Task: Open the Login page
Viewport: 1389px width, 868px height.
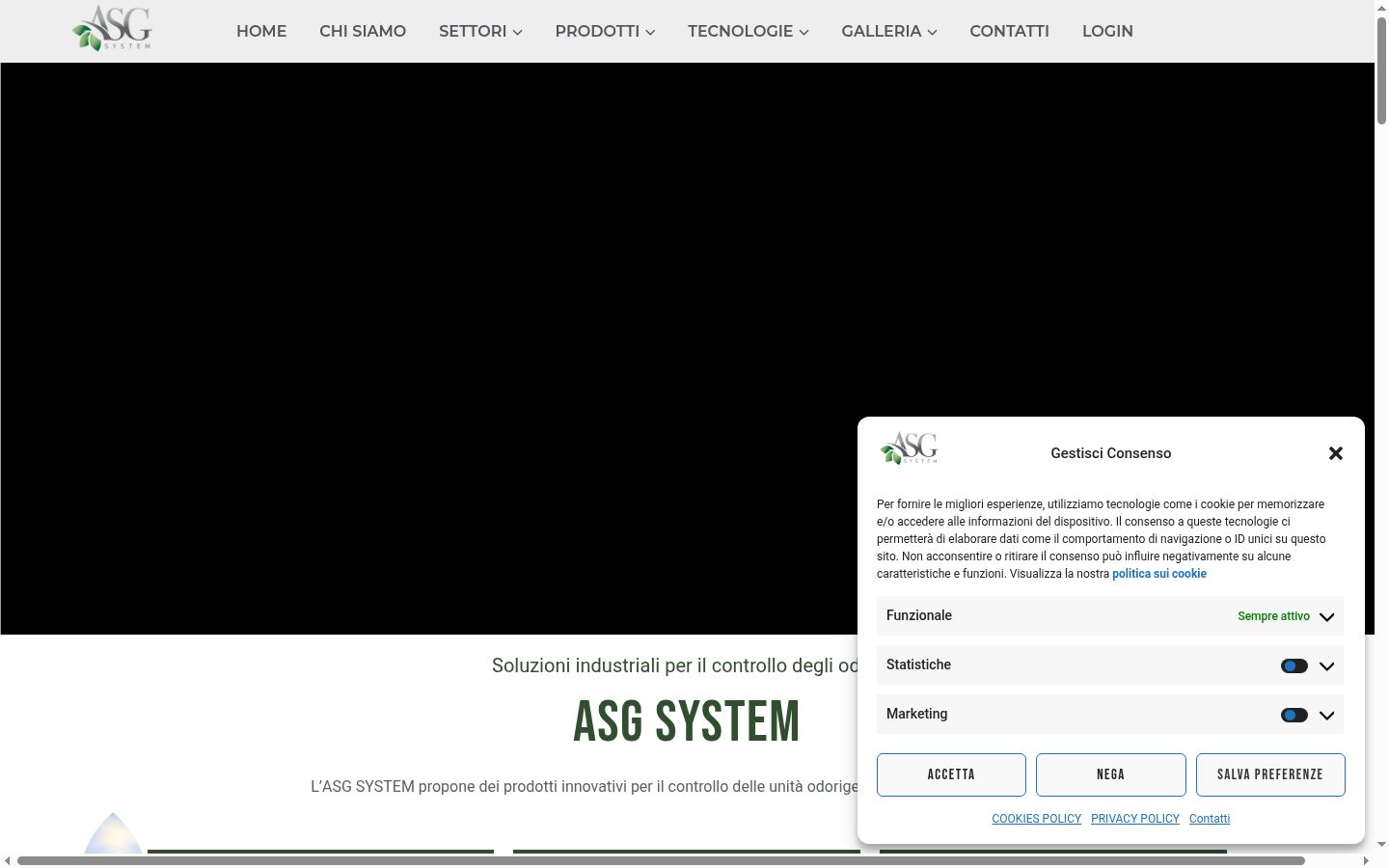Action: click(x=1107, y=31)
